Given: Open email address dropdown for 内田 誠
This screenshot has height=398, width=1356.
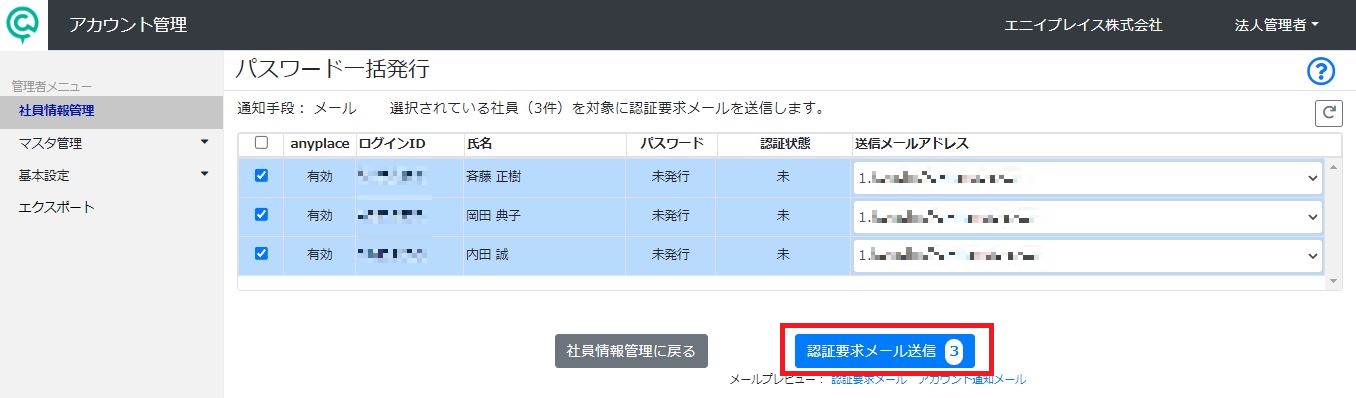Looking at the screenshot, I should tap(1088, 256).
